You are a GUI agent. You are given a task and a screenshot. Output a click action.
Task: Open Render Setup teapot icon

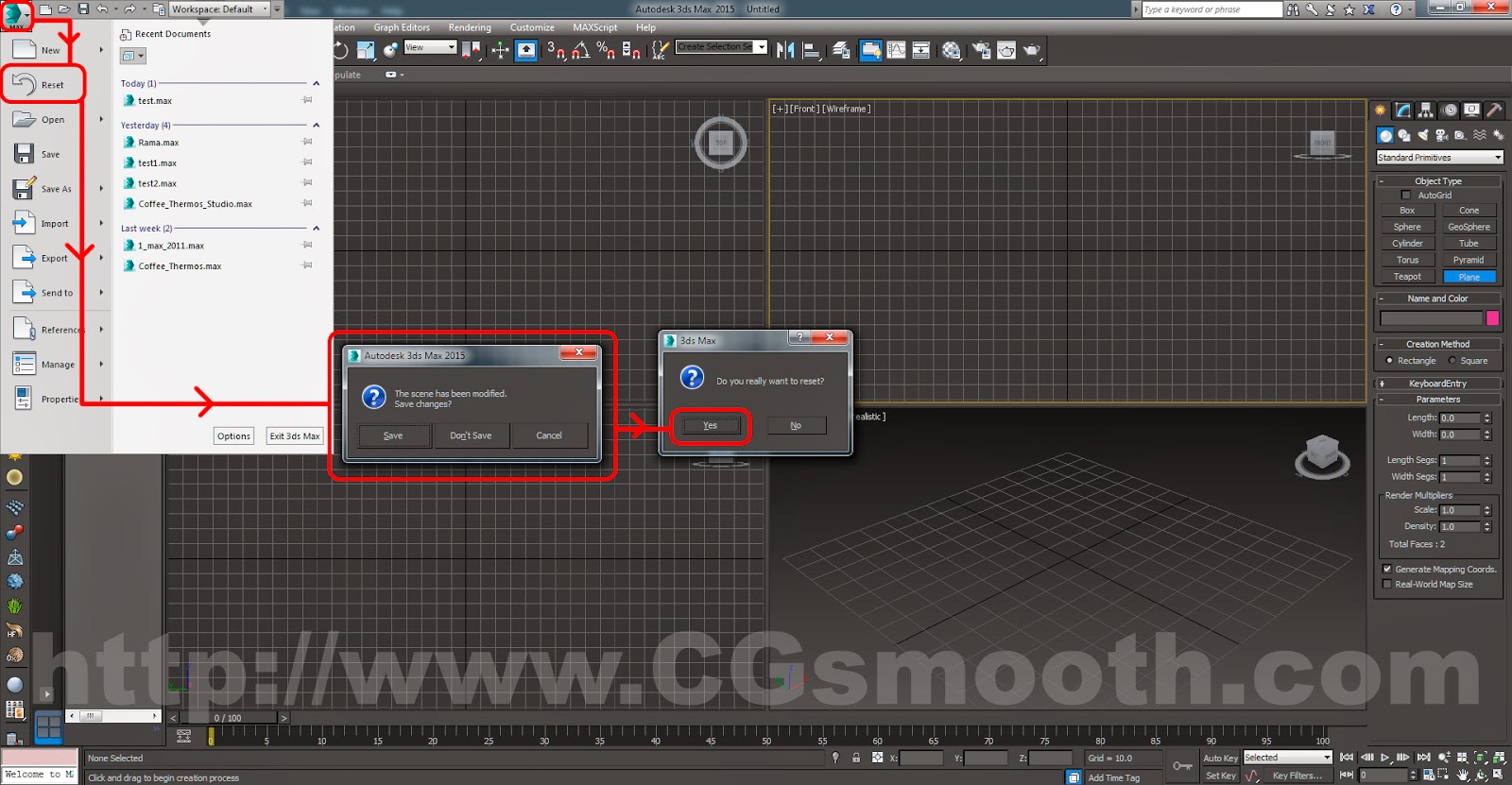point(982,50)
